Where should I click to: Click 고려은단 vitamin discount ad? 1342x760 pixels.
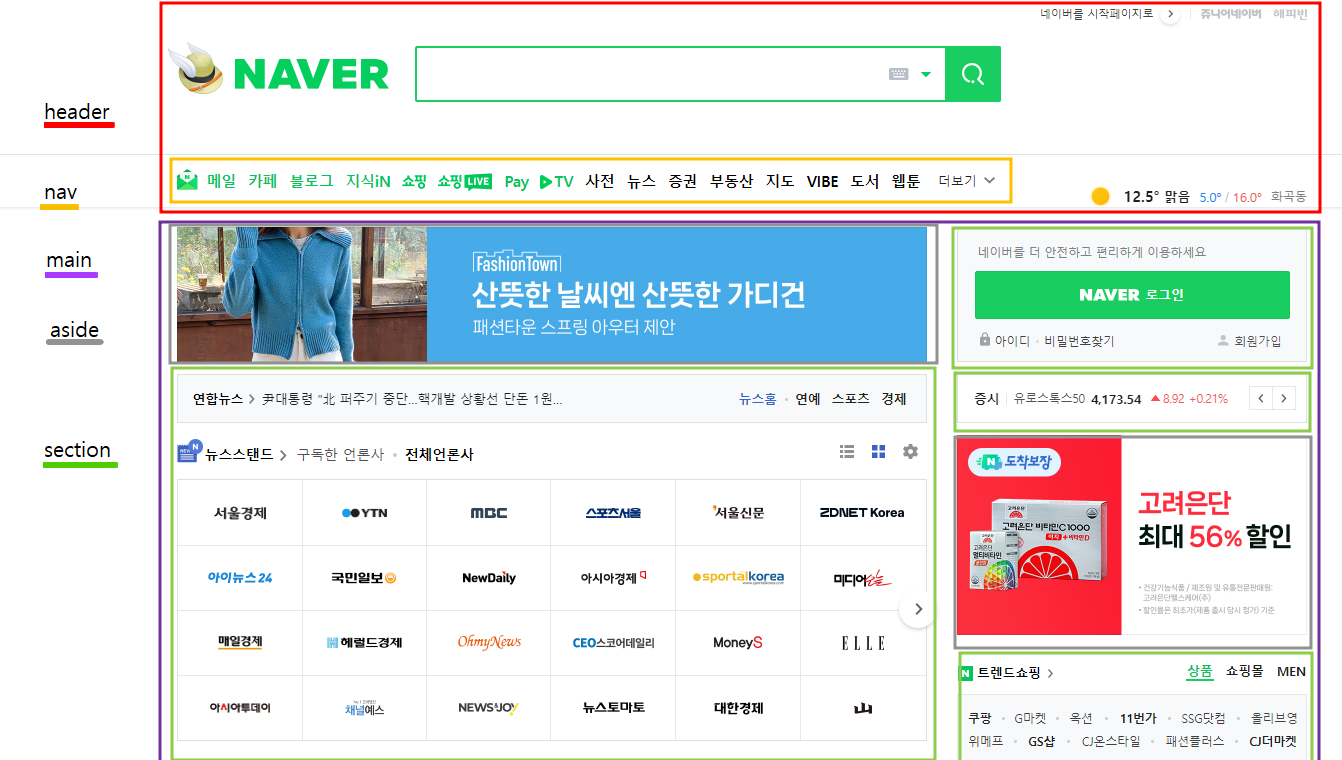click(1132, 537)
